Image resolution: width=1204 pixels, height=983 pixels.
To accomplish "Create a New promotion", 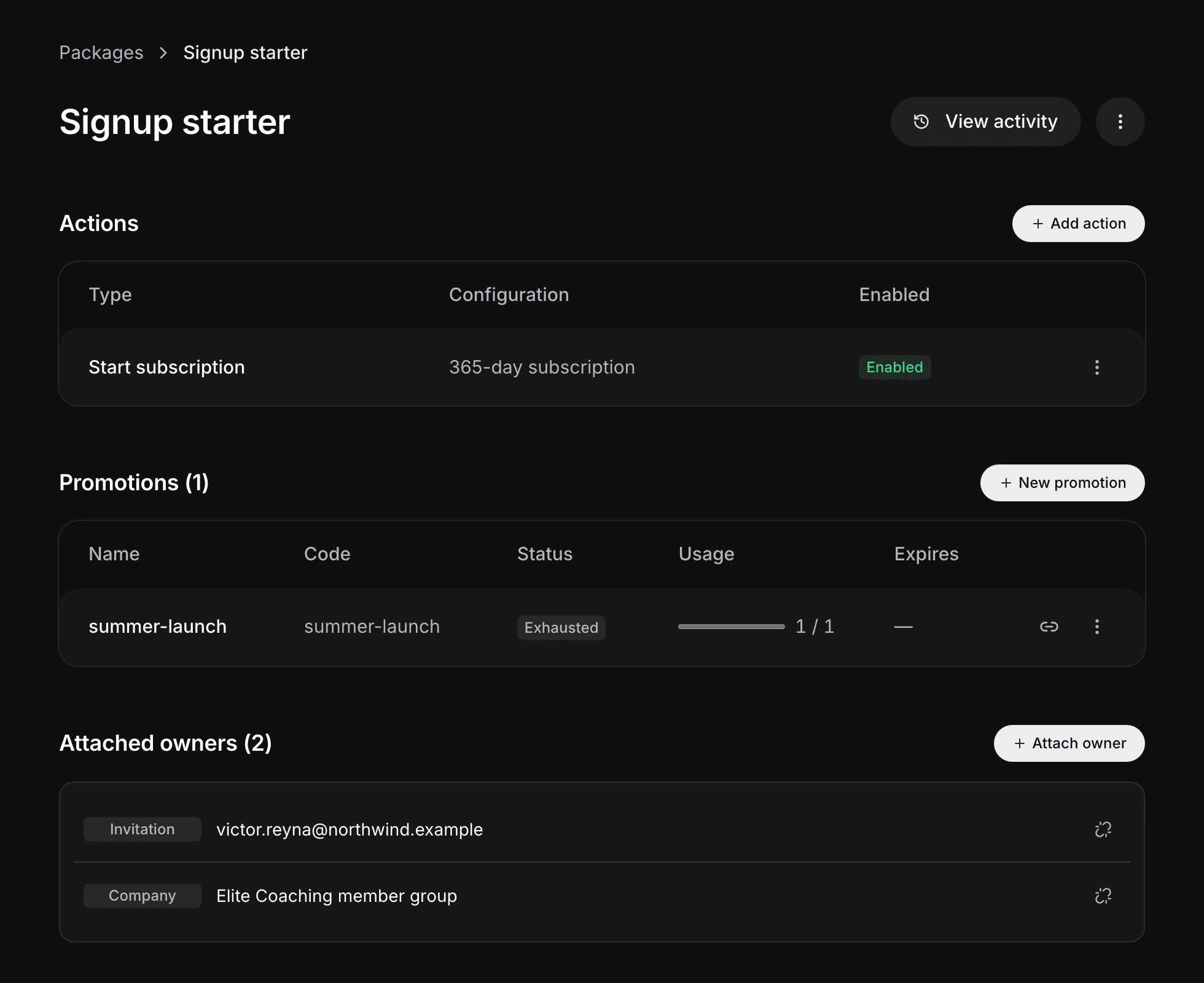I will click(1062, 483).
